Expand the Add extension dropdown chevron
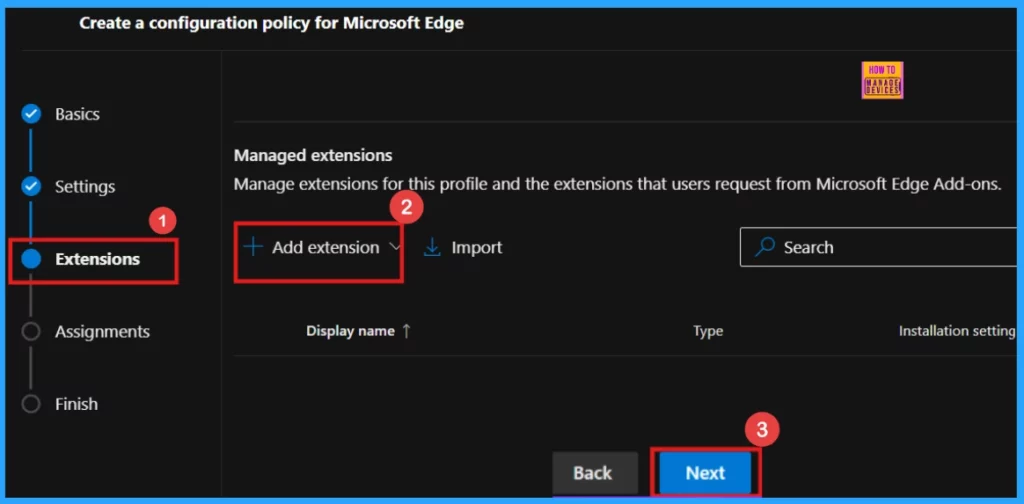The image size is (1024, 504). (394, 247)
